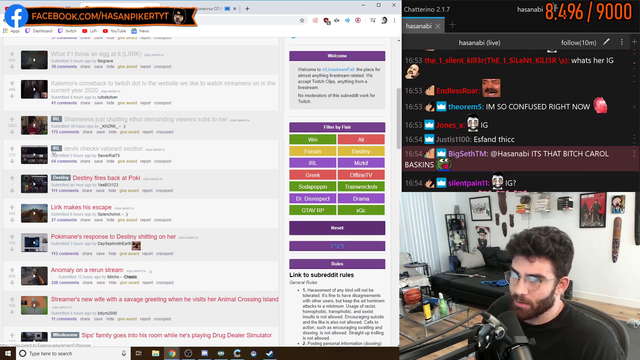Viewport: 640px width, 360px height.
Task: Upvote Pokimane's response post
Action: click(x=12, y=237)
